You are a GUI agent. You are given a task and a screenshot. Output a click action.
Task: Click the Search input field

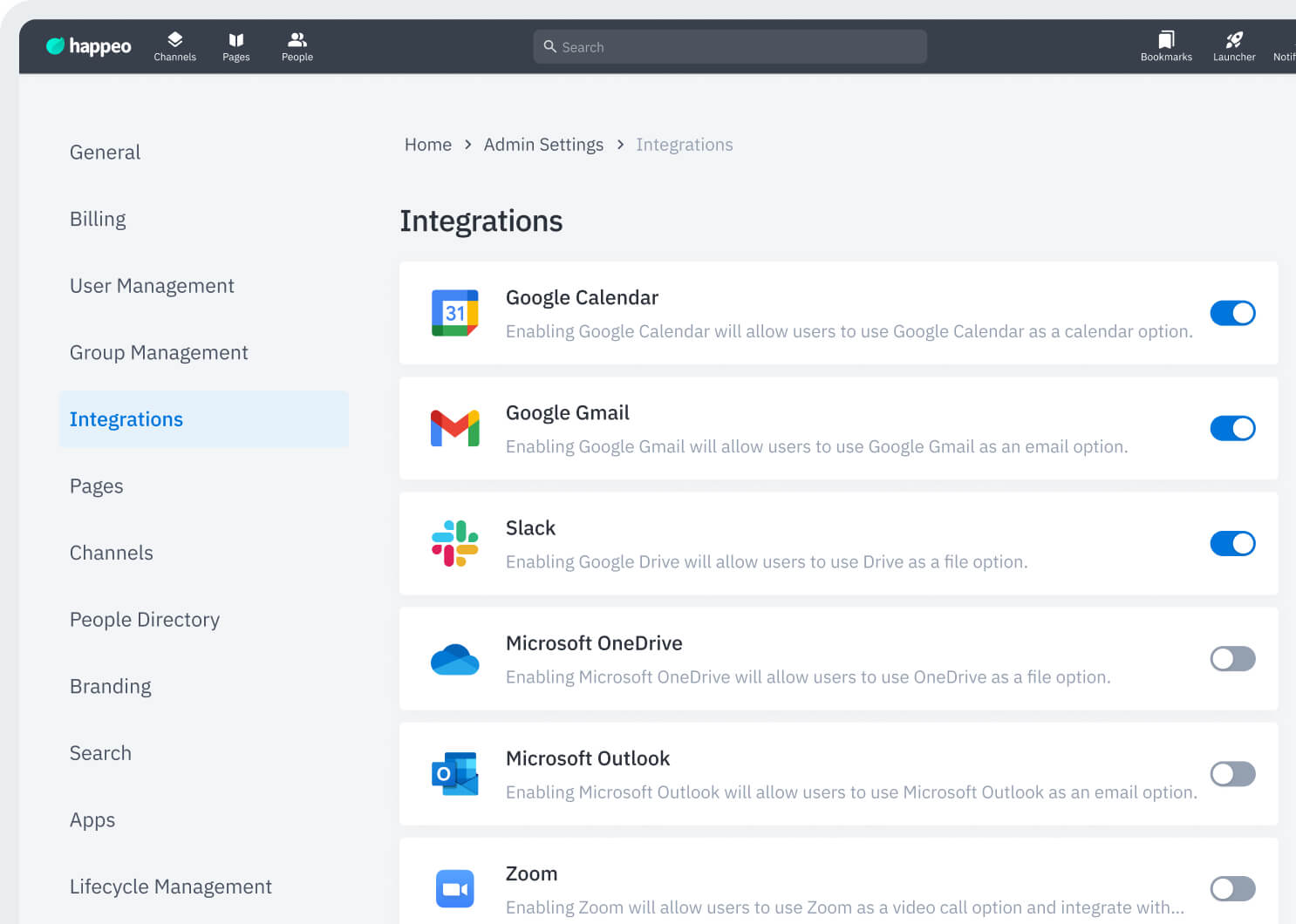click(730, 46)
